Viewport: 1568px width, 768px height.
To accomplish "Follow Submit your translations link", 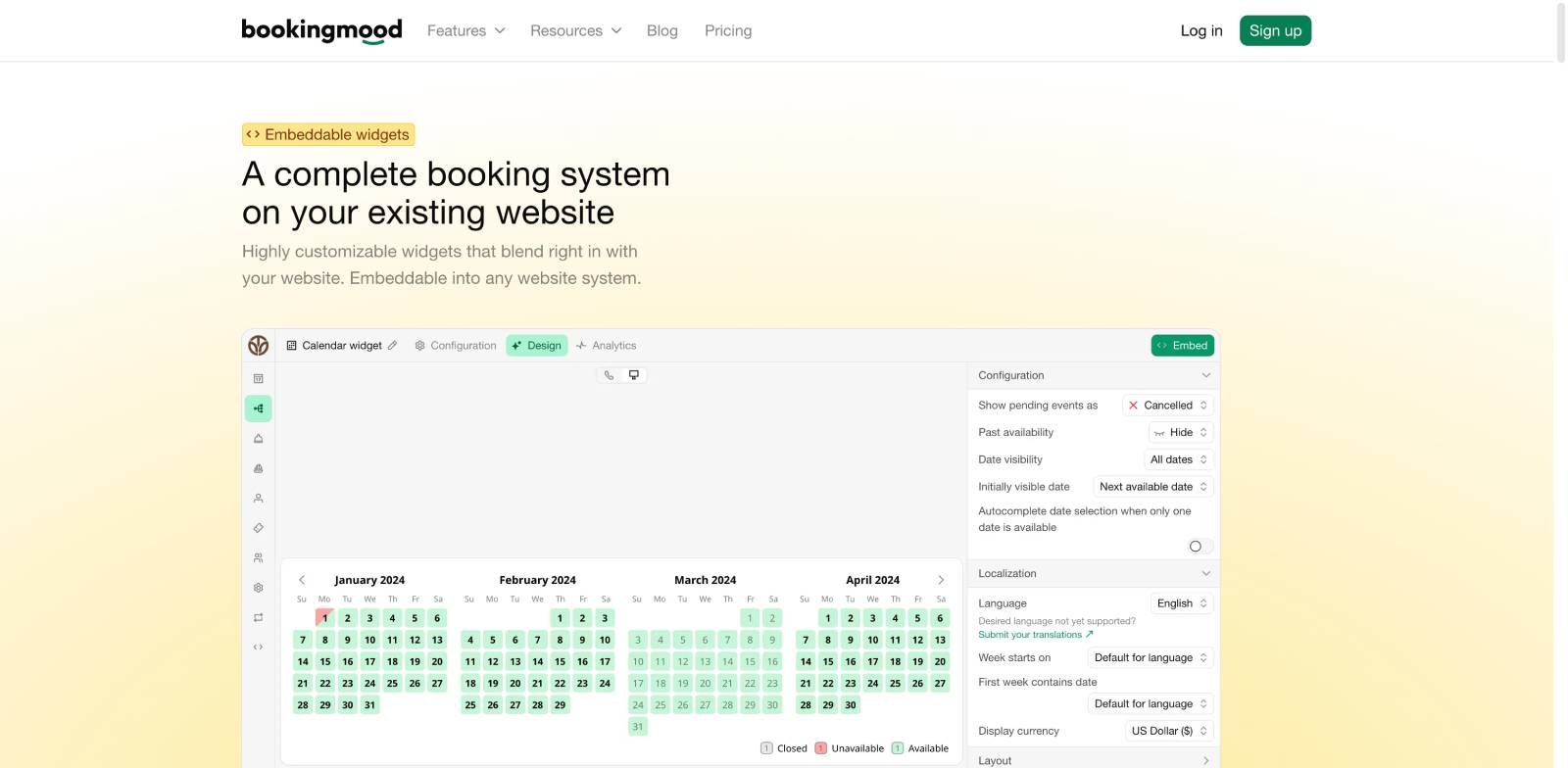I will [1035, 635].
